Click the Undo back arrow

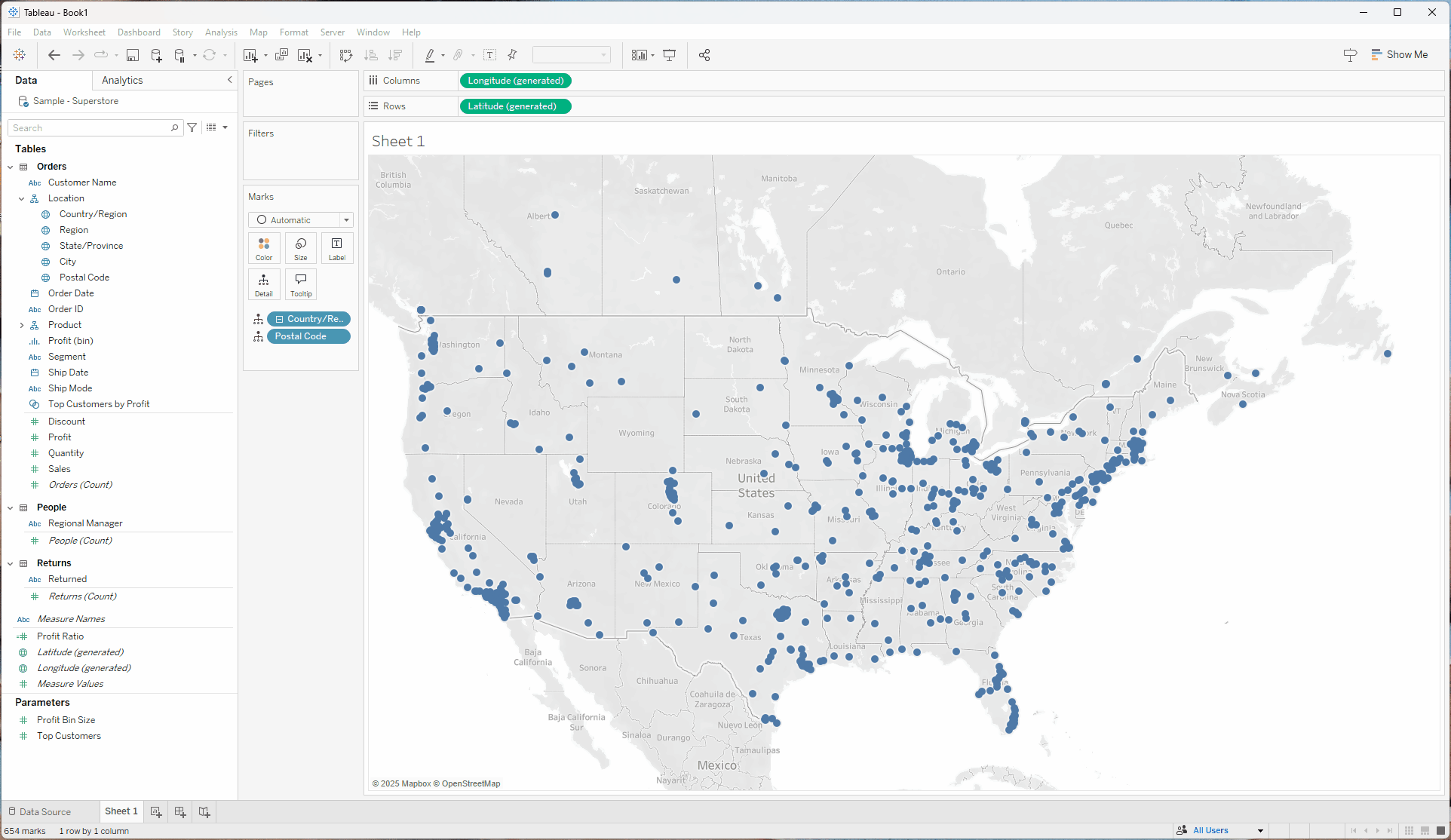coord(54,55)
